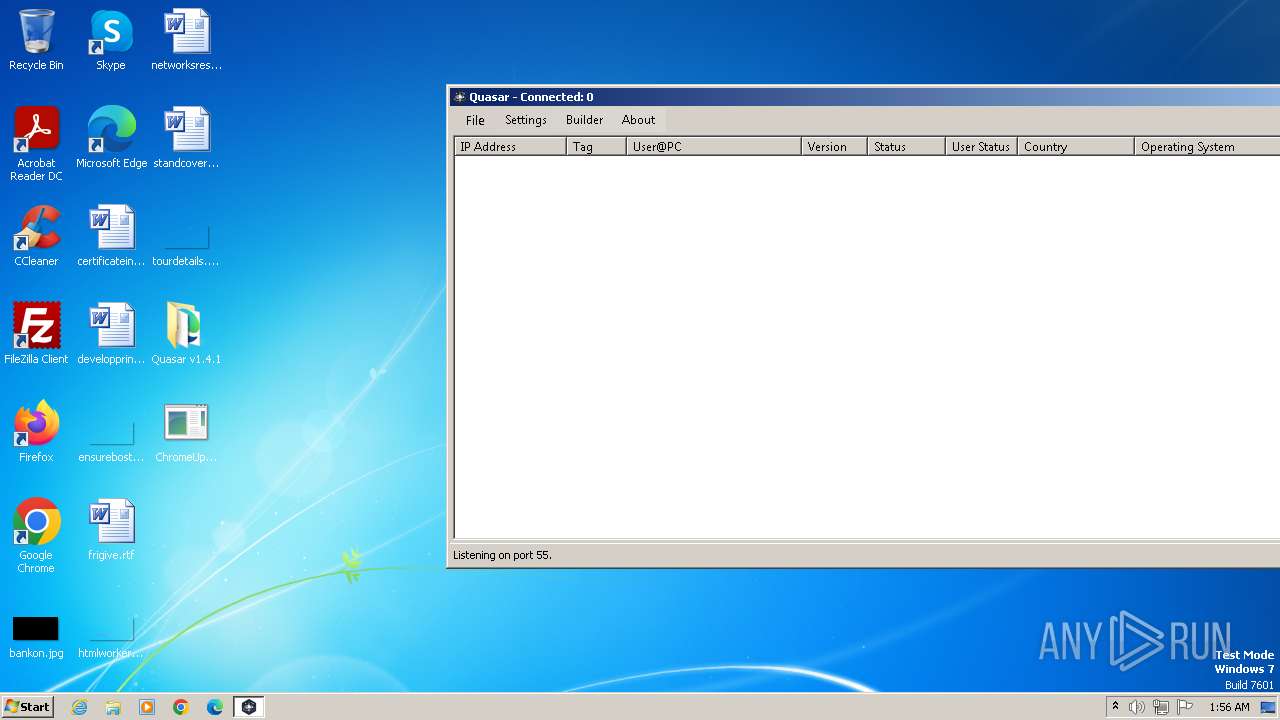Click the 'Listening on port 55.' status text
The height and width of the screenshot is (720, 1280).
click(502, 555)
